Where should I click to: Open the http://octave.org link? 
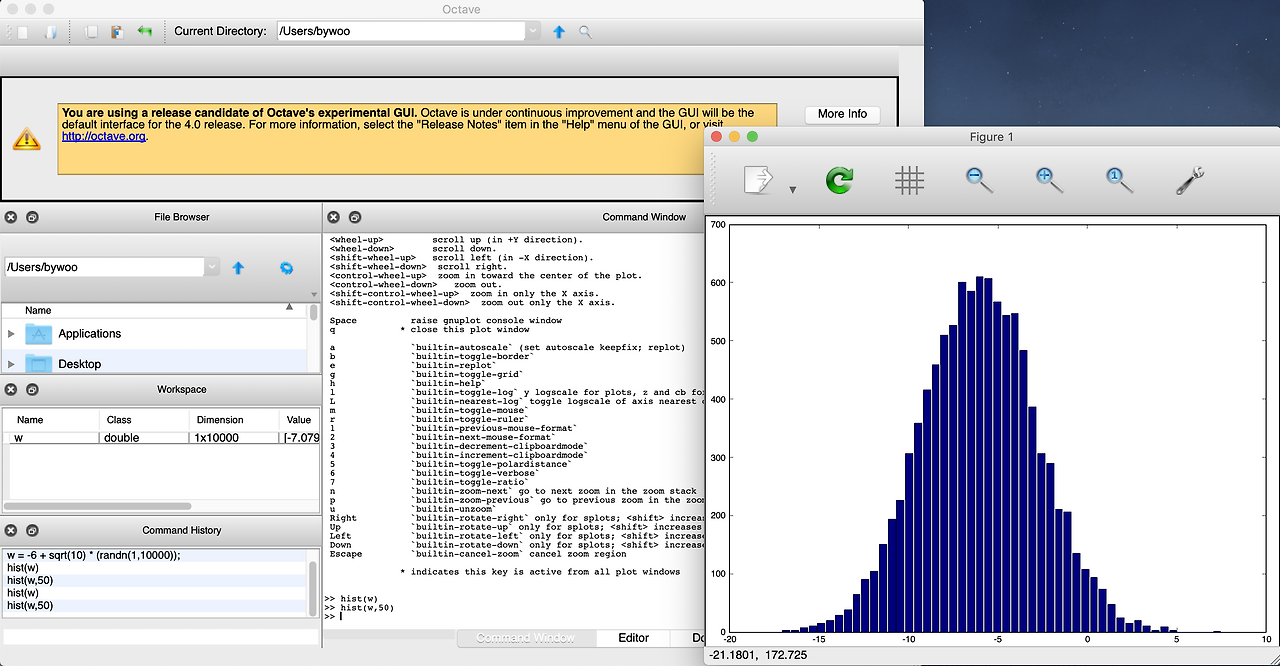click(104, 137)
